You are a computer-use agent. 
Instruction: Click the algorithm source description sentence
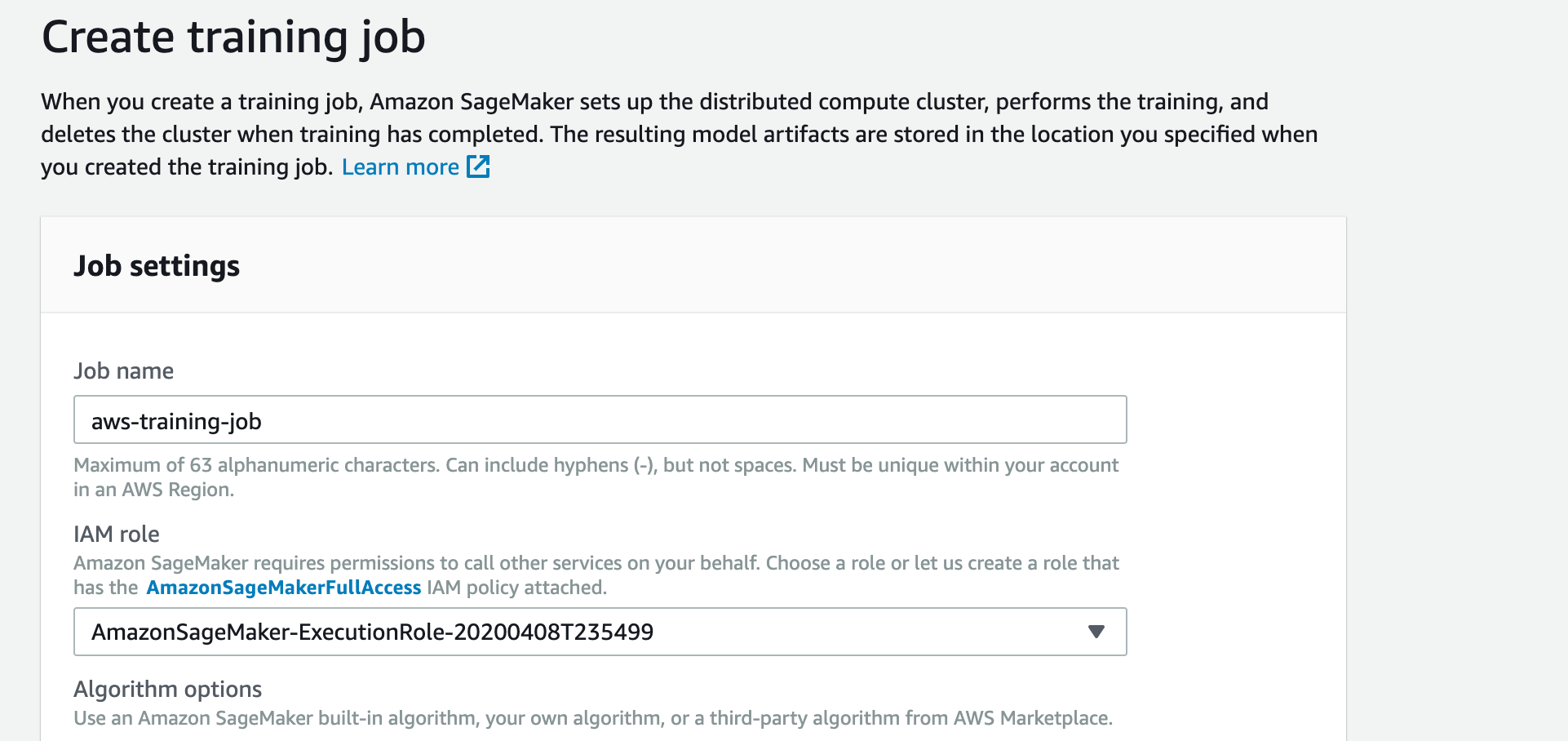[593, 718]
